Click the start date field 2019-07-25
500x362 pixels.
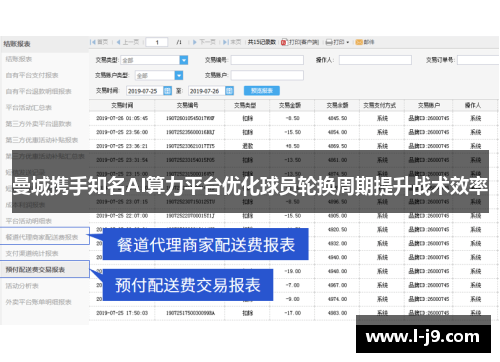(145, 91)
